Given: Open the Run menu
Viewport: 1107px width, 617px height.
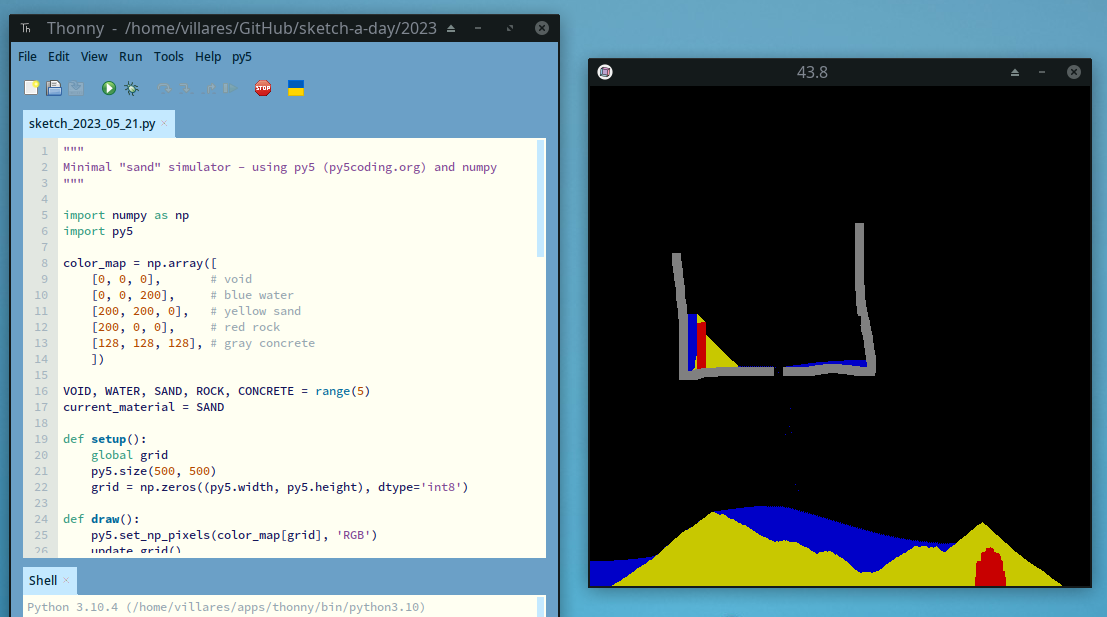Looking at the screenshot, I should coord(130,57).
